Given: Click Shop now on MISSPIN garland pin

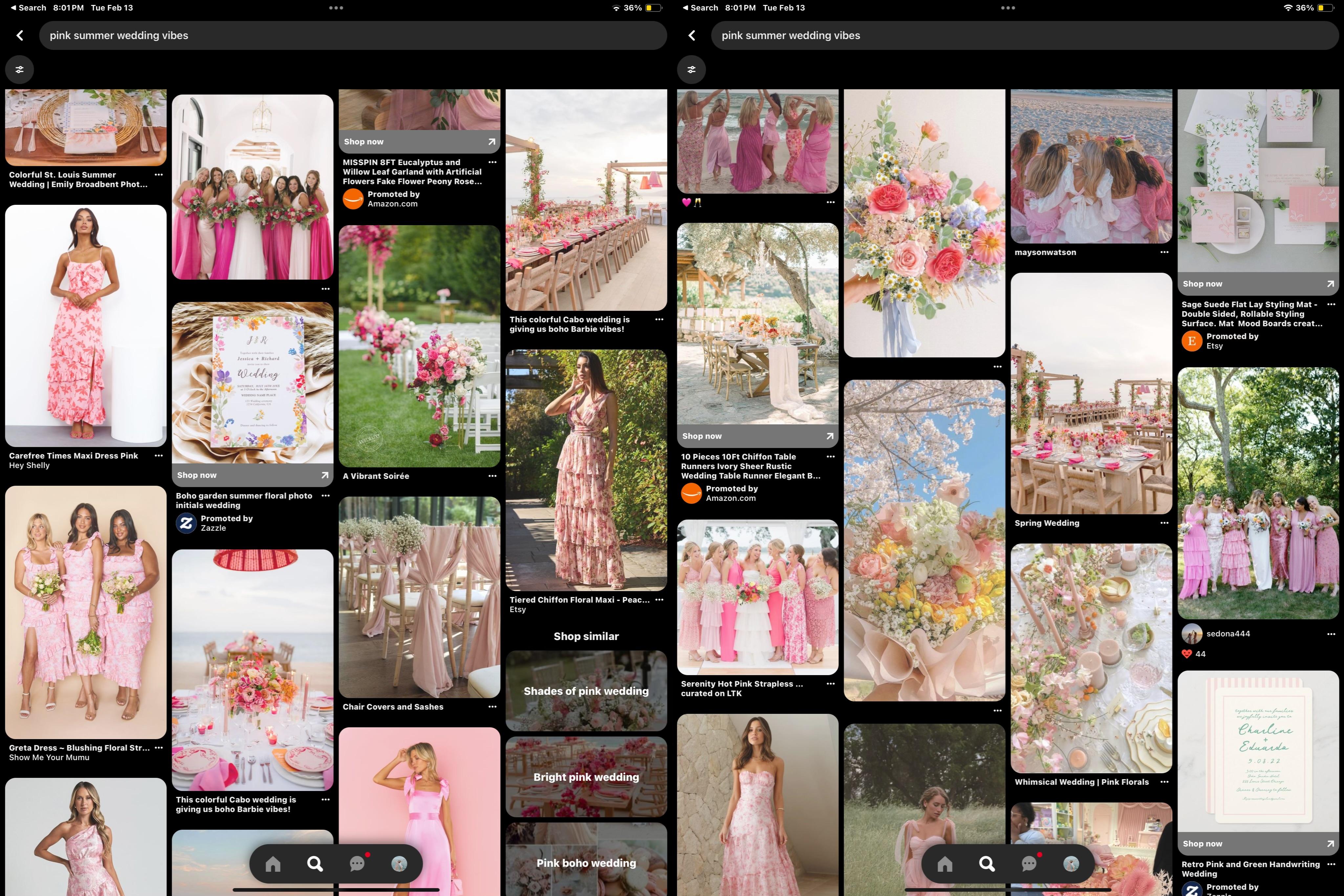Looking at the screenshot, I should click(420, 142).
